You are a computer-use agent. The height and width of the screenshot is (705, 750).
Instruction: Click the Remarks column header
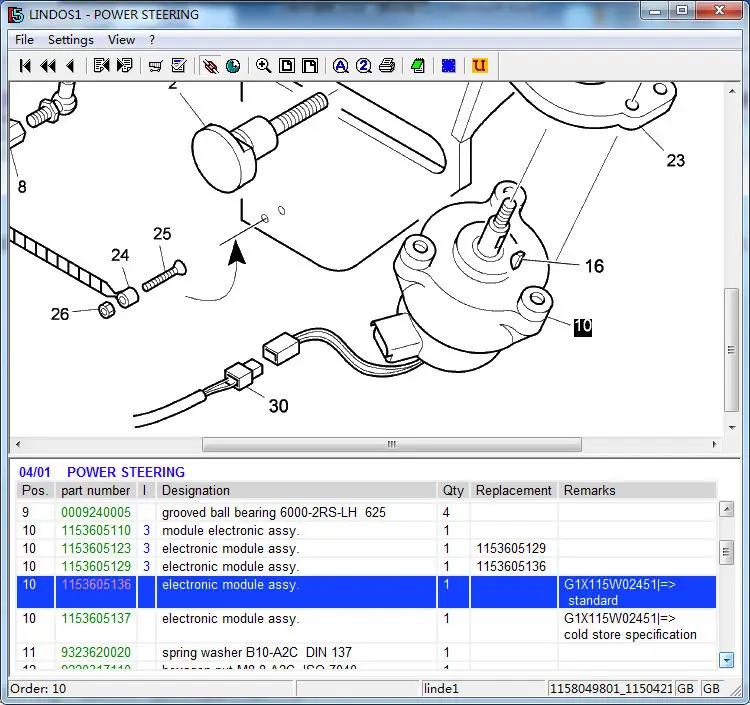[638, 491]
